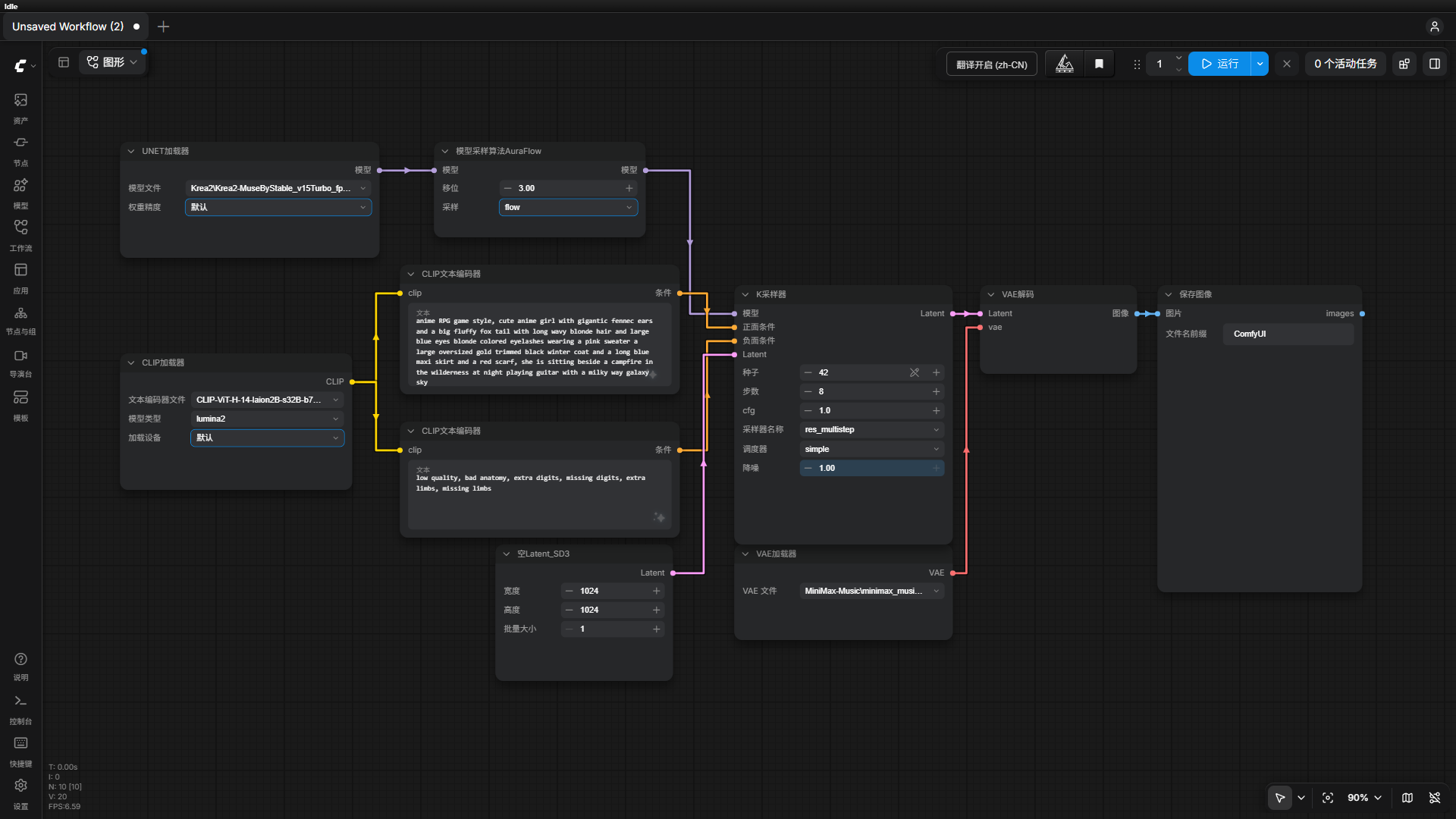Click the 运行 run button
This screenshot has height=819, width=1456.
[x=1219, y=64]
